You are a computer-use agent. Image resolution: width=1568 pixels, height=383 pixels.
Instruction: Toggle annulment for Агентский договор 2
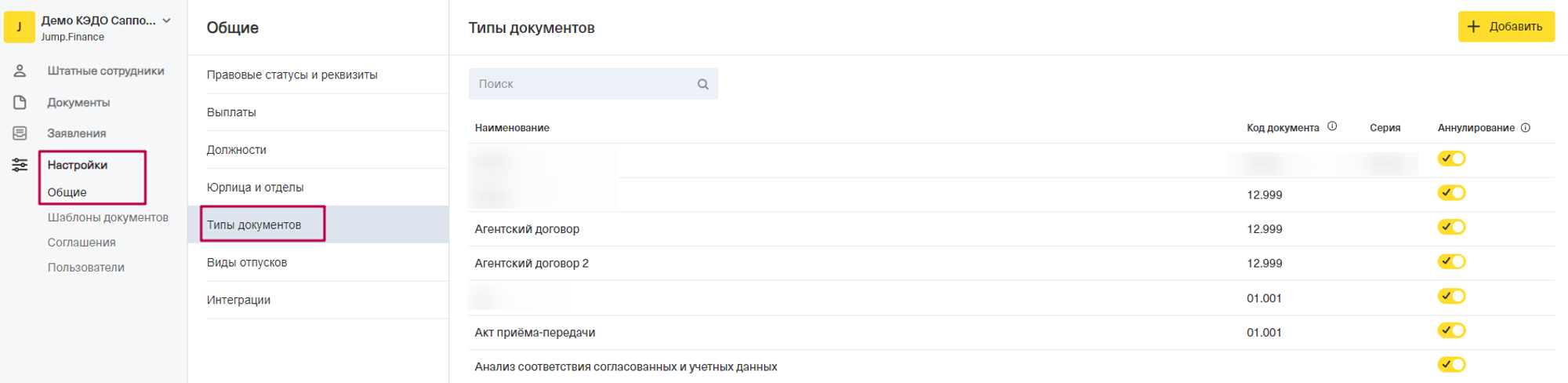[1451, 262]
